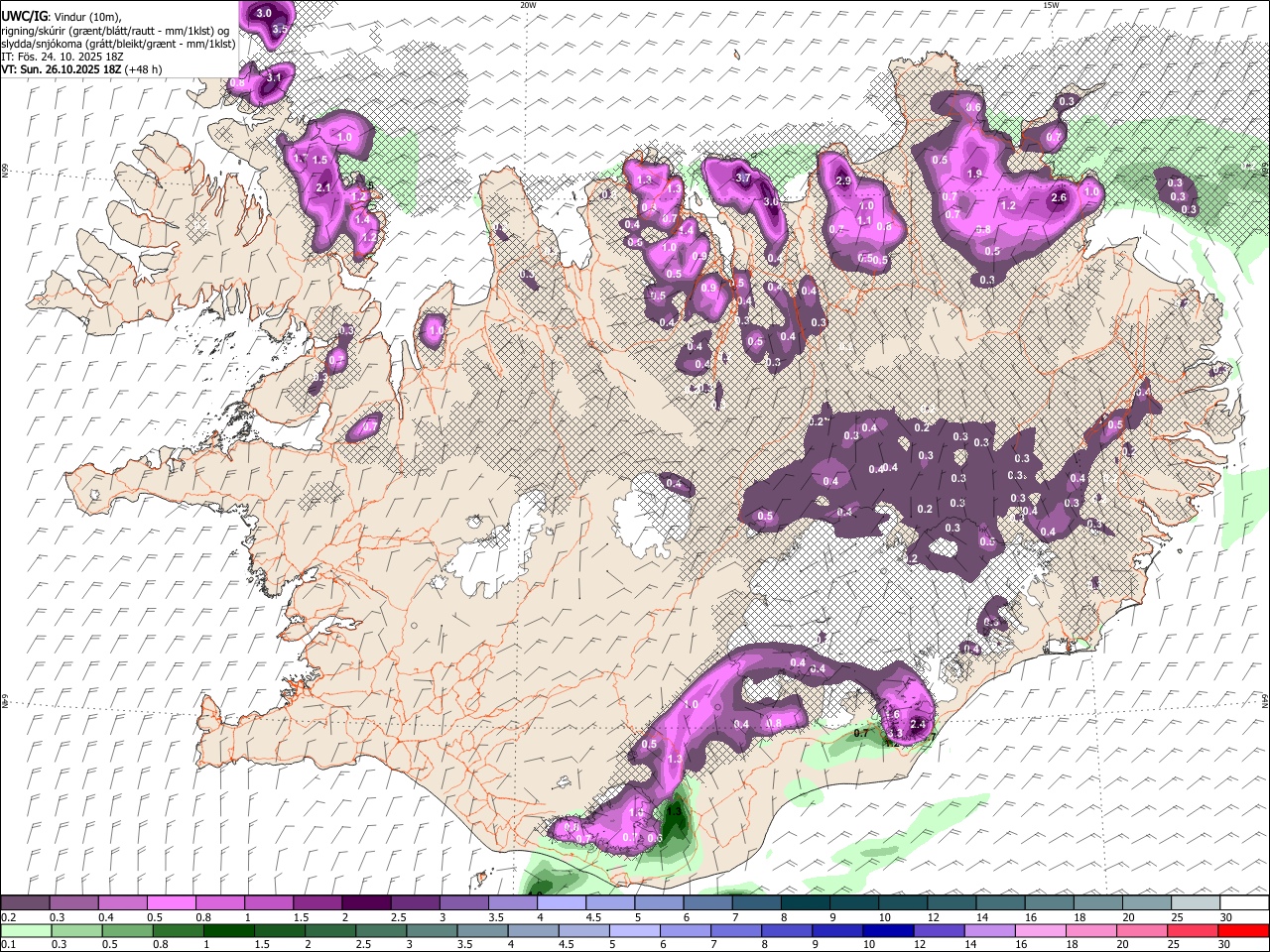Image resolution: width=1270 pixels, height=952 pixels.
Task: Click the bright pink snow swatch starting at 0.5
Action: (x=171, y=902)
